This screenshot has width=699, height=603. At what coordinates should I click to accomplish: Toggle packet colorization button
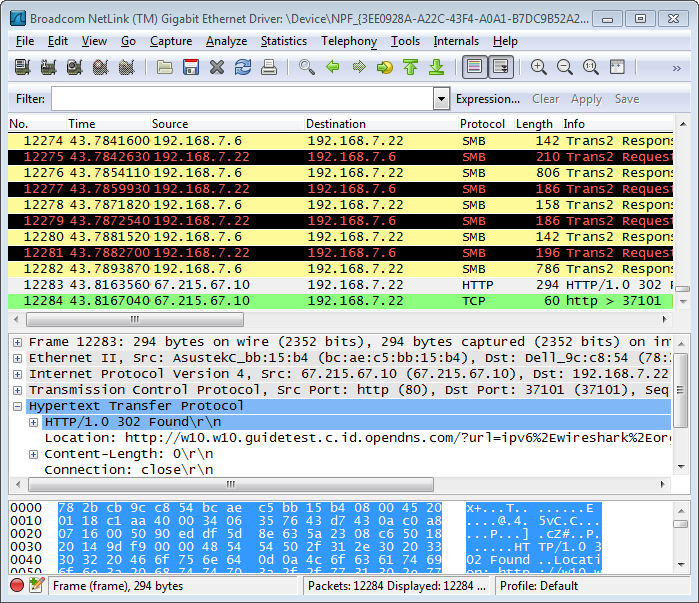[x=474, y=67]
